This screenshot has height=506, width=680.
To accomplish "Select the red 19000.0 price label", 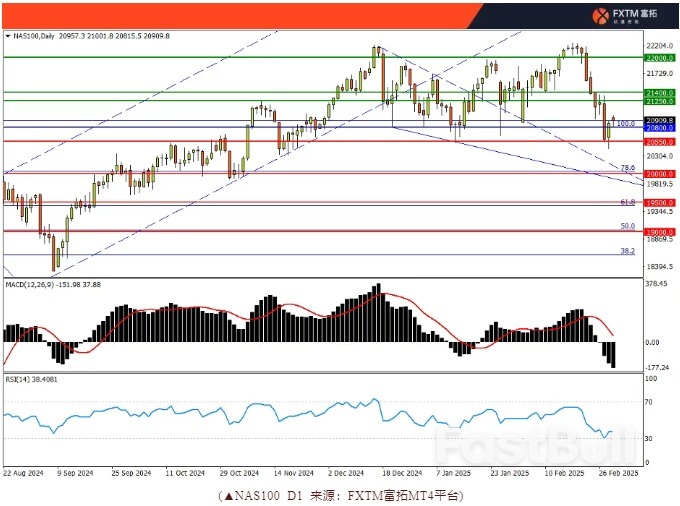I will pos(659,231).
